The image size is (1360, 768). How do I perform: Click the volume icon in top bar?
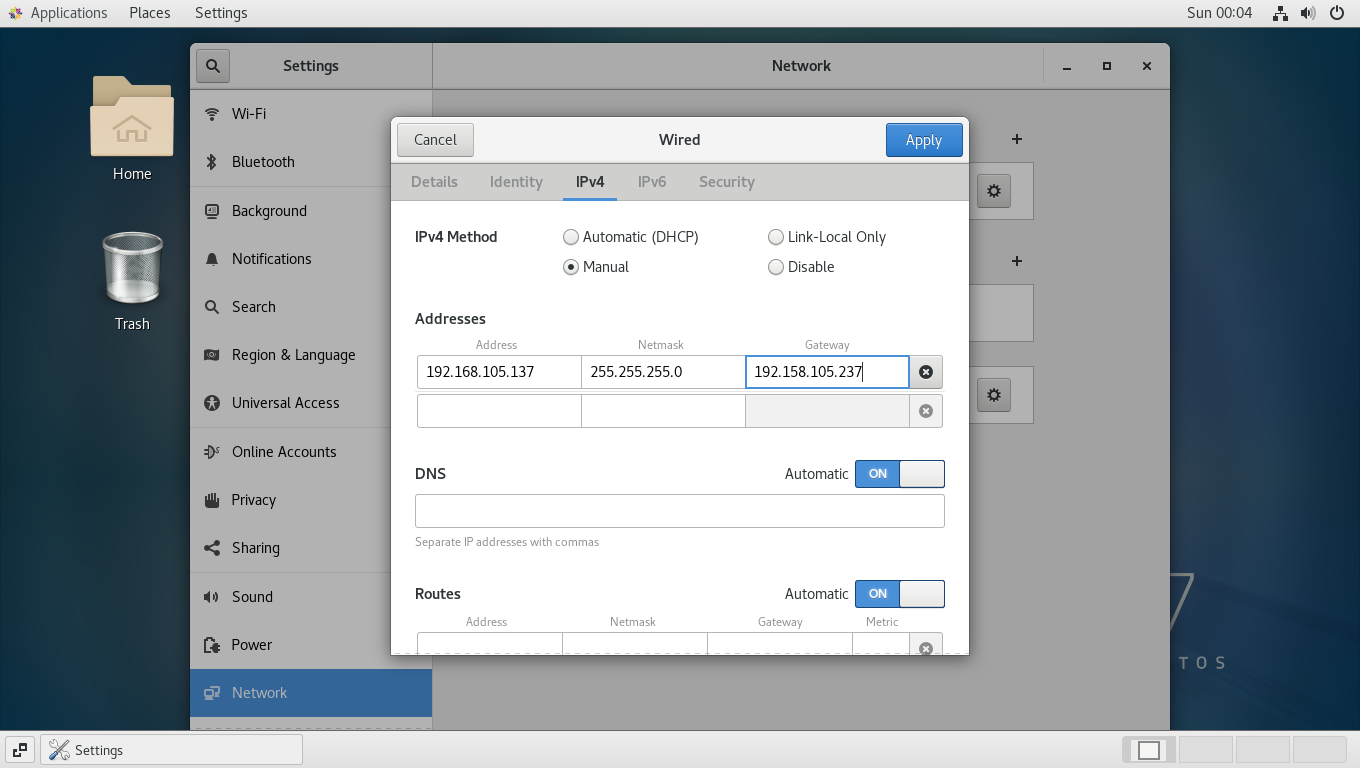[x=1308, y=13]
